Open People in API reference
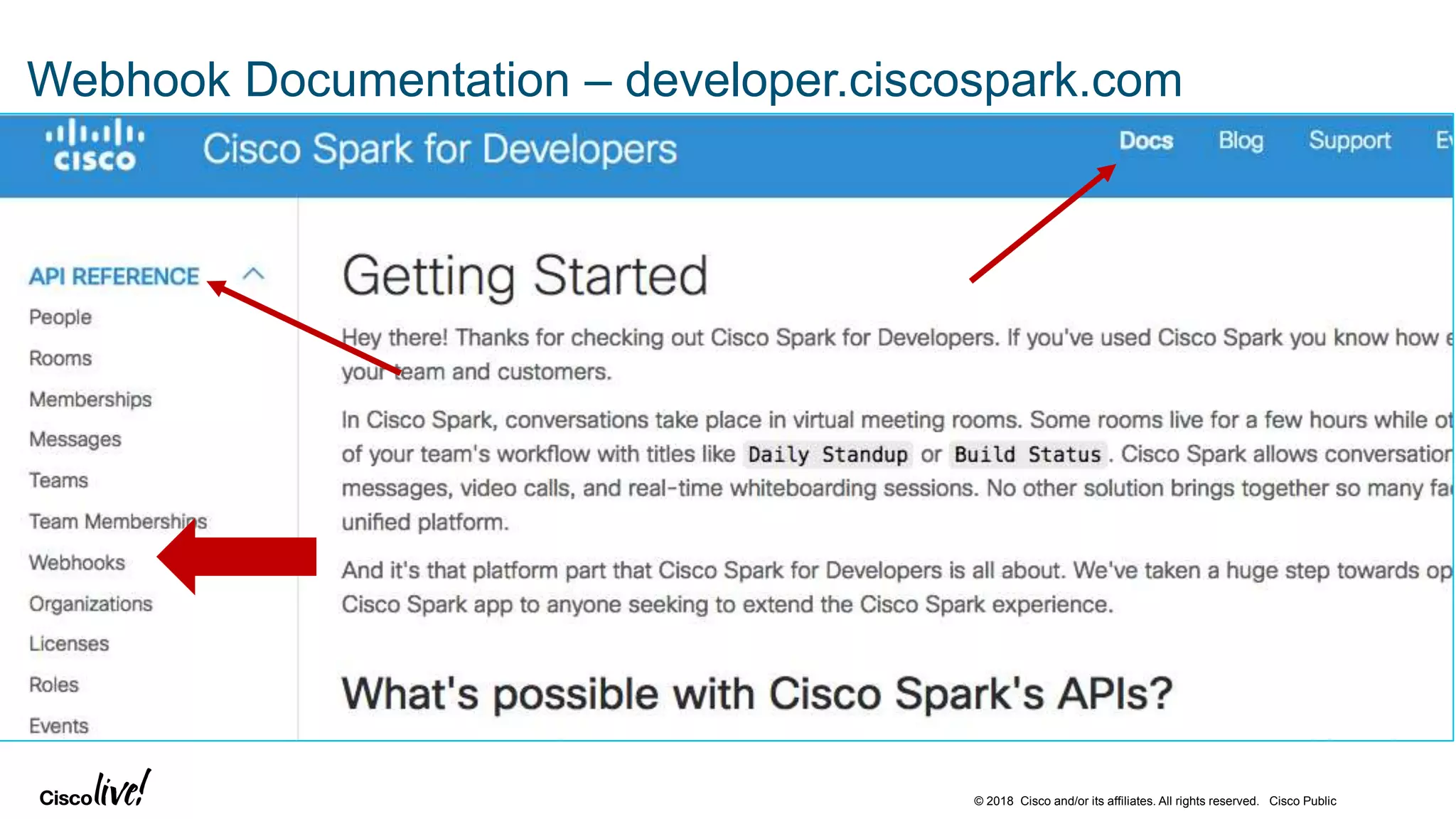 point(60,317)
